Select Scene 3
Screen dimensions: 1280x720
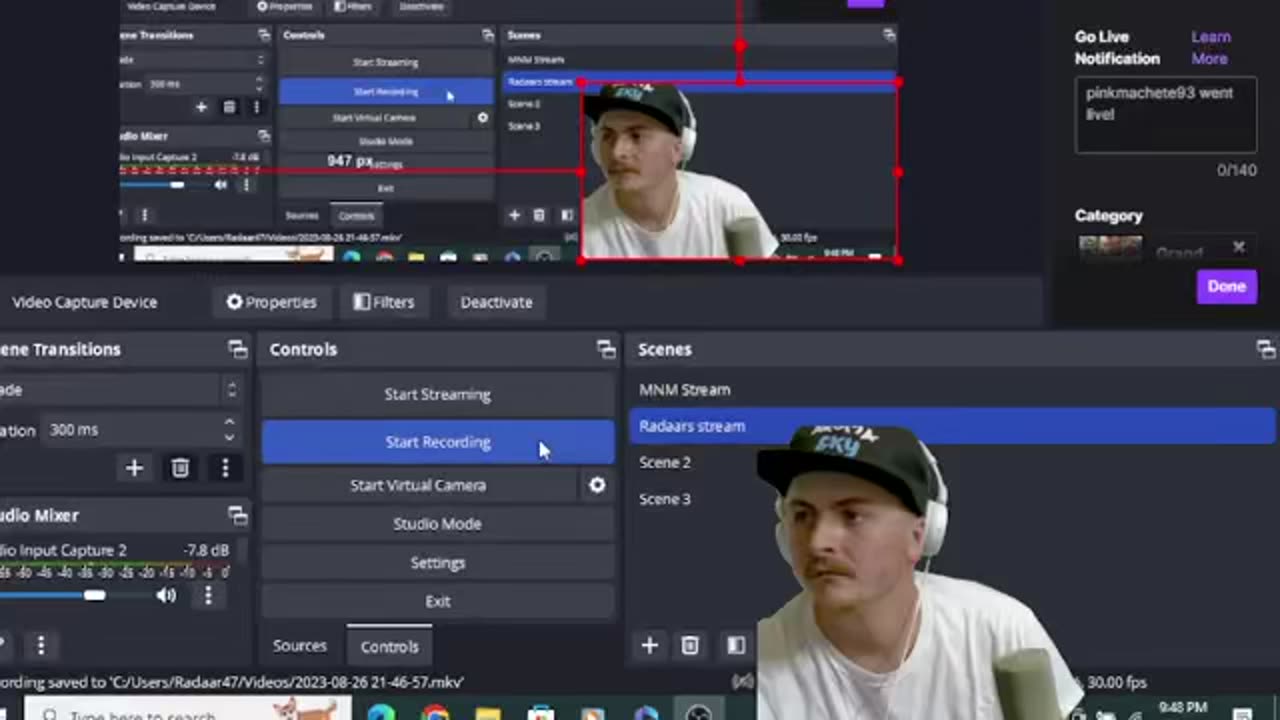point(665,499)
